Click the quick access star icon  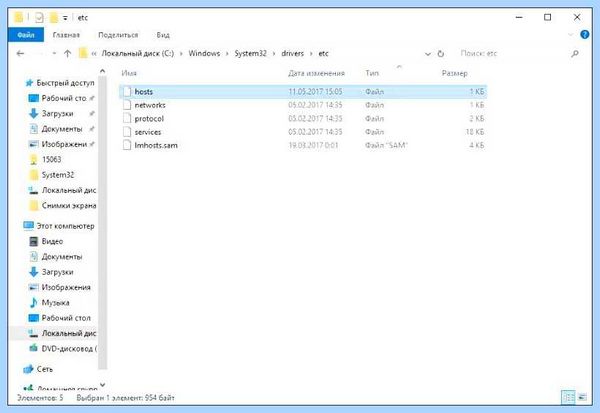tap(29, 83)
